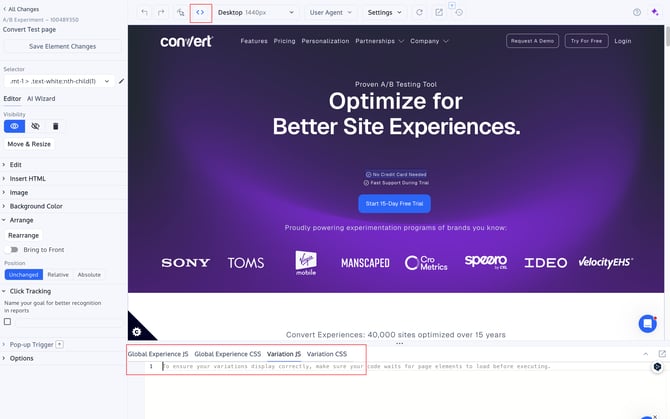Edit selector with the pencil icon

[x=121, y=81]
